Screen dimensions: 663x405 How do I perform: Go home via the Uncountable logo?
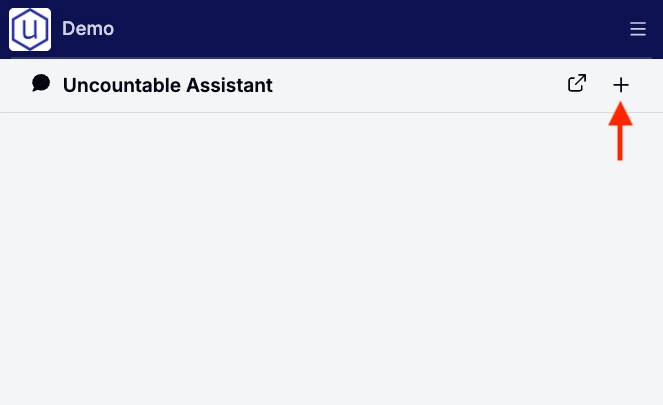30,29
